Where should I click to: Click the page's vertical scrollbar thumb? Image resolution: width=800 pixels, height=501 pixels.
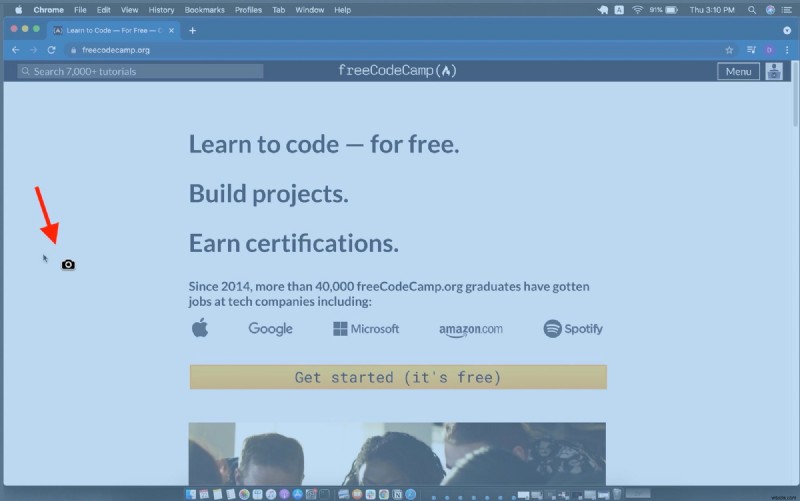[795, 95]
